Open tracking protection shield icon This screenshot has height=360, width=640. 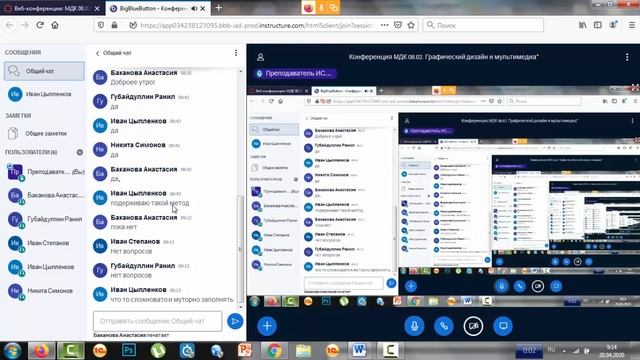point(100,25)
